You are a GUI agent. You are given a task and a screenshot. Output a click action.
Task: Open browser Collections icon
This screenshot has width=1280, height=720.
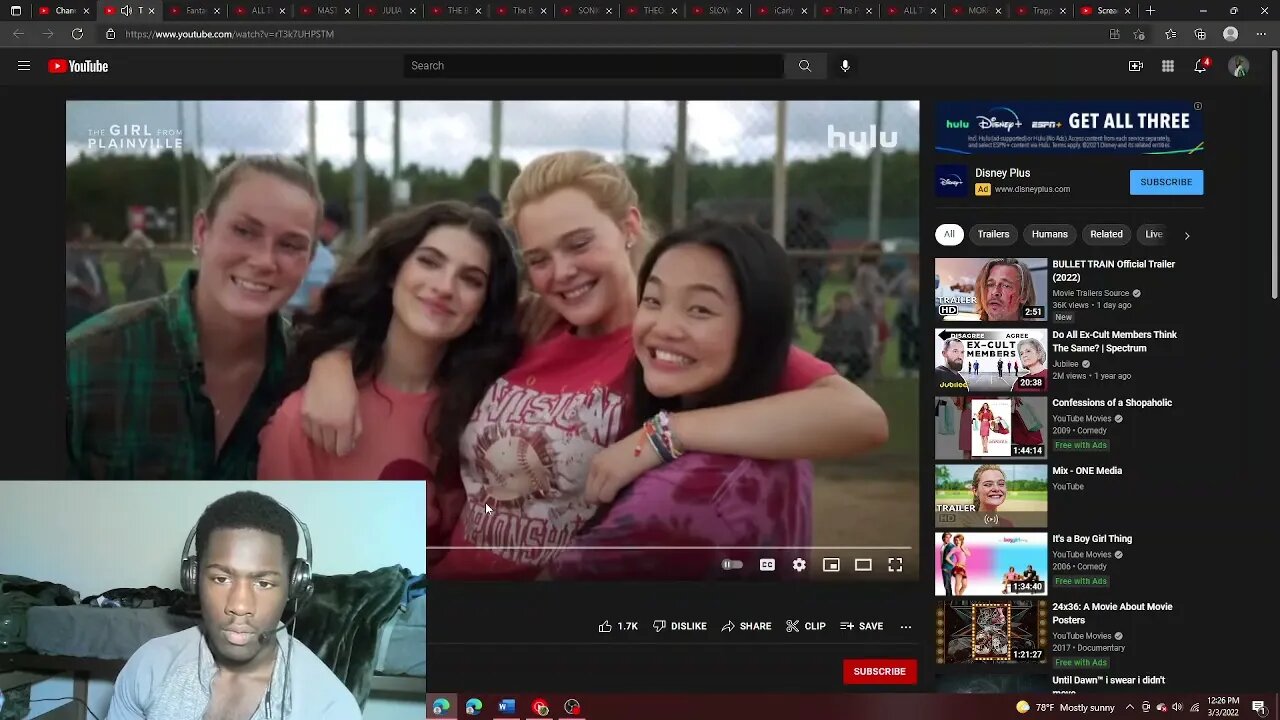(x=1200, y=34)
